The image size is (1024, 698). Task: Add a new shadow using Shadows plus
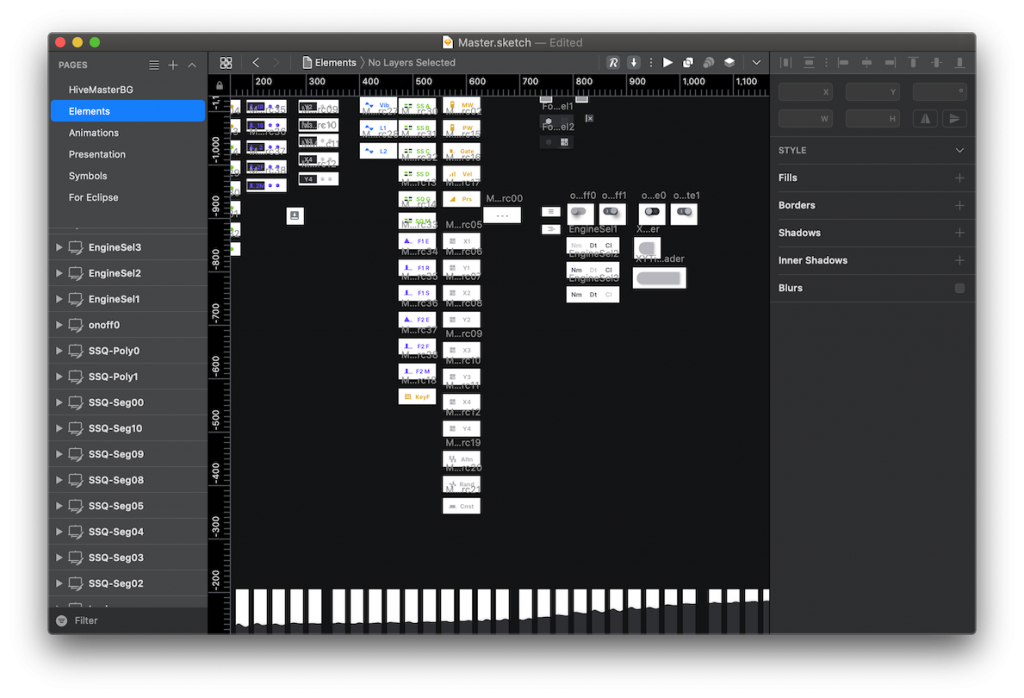pos(959,233)
